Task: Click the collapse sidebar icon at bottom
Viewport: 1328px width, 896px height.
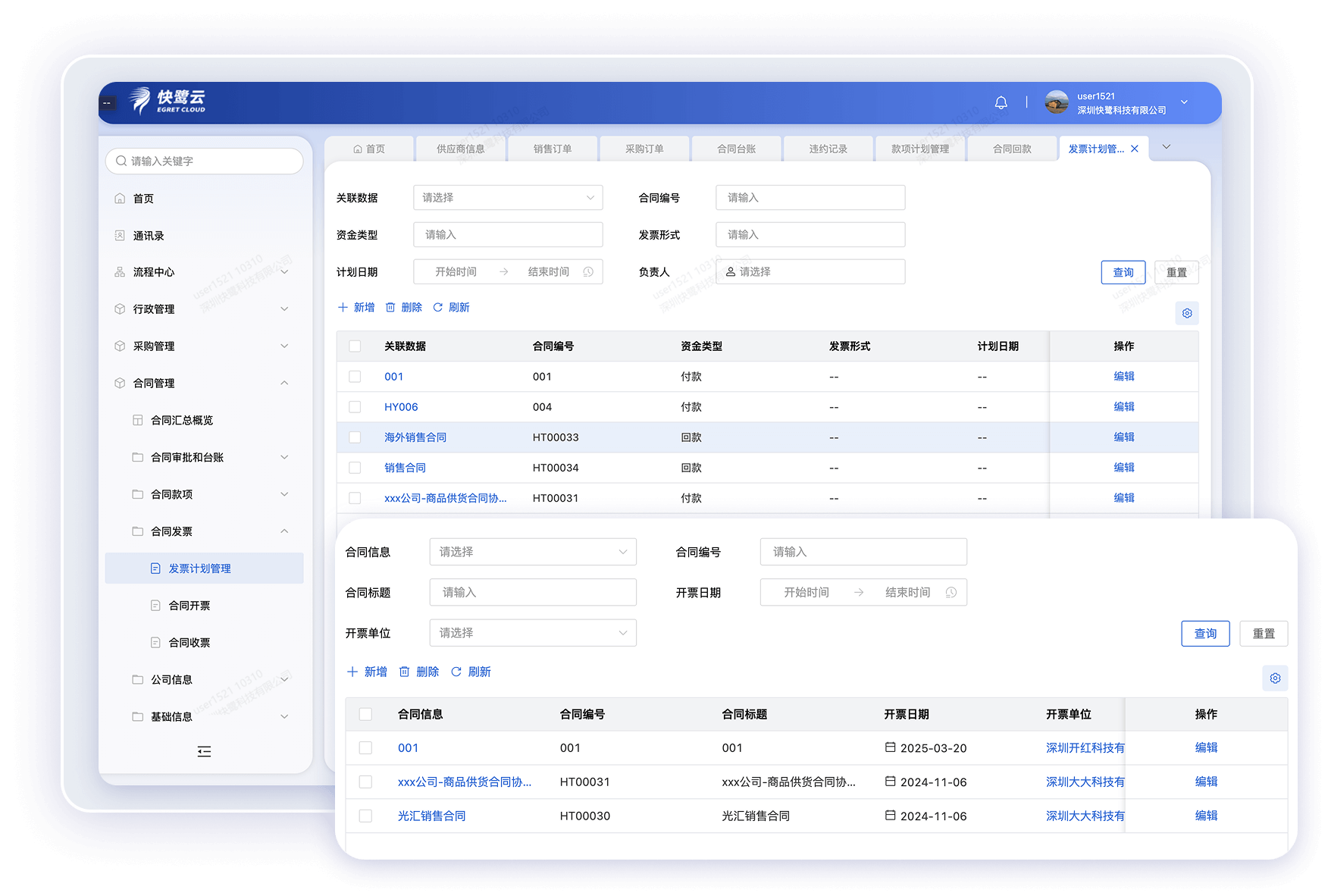Action: pyautogui.click(x=204, y=751)
